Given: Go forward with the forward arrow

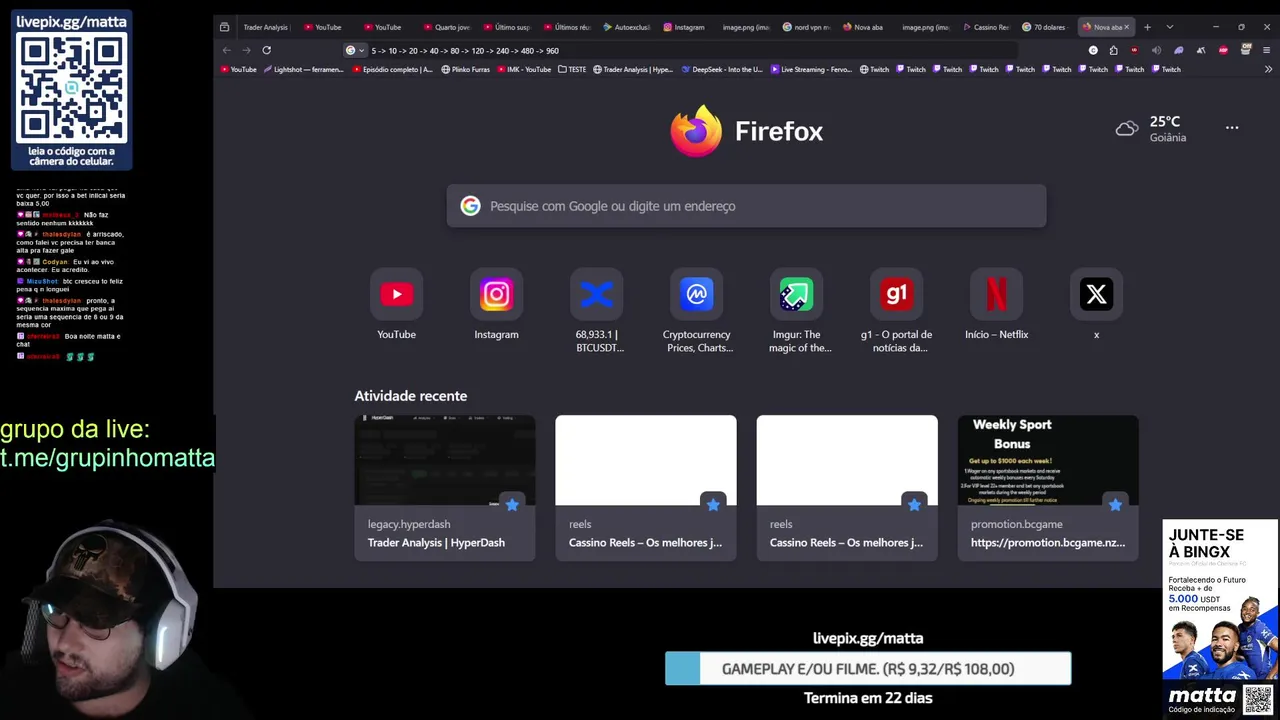Looking at the screenshot, I should coord(246,50).
